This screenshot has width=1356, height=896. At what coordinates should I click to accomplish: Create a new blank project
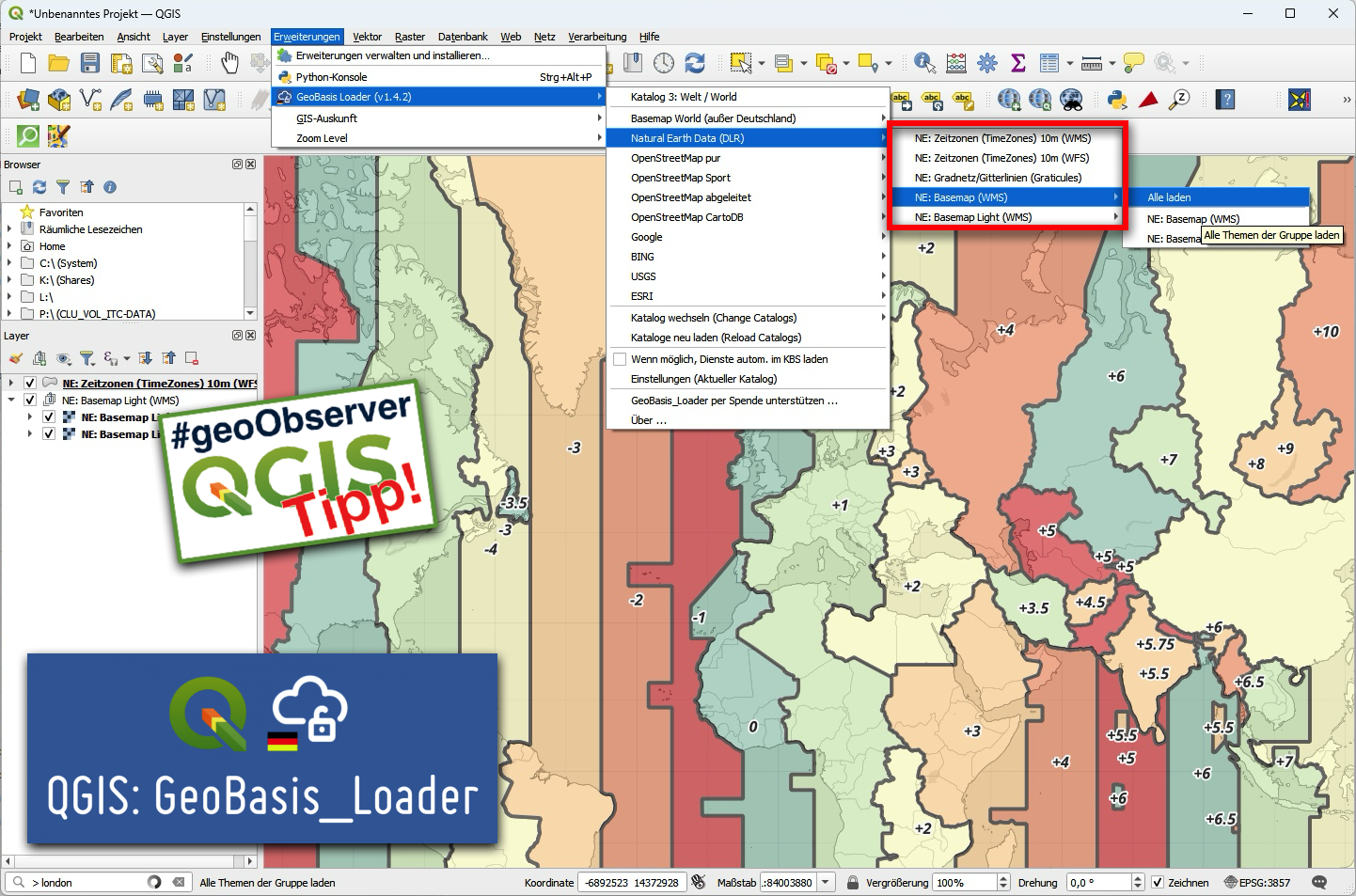(x=28, y=63)
